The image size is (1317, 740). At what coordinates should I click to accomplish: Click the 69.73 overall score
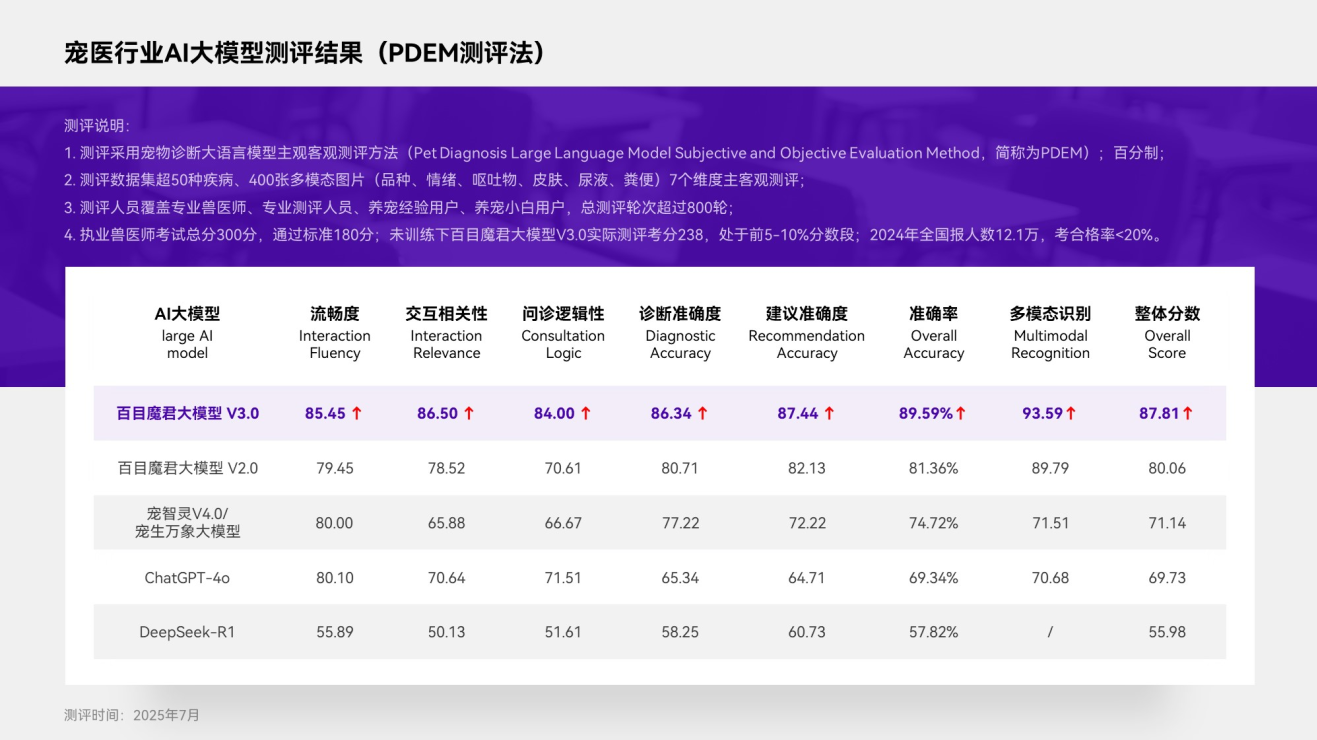1167,578
